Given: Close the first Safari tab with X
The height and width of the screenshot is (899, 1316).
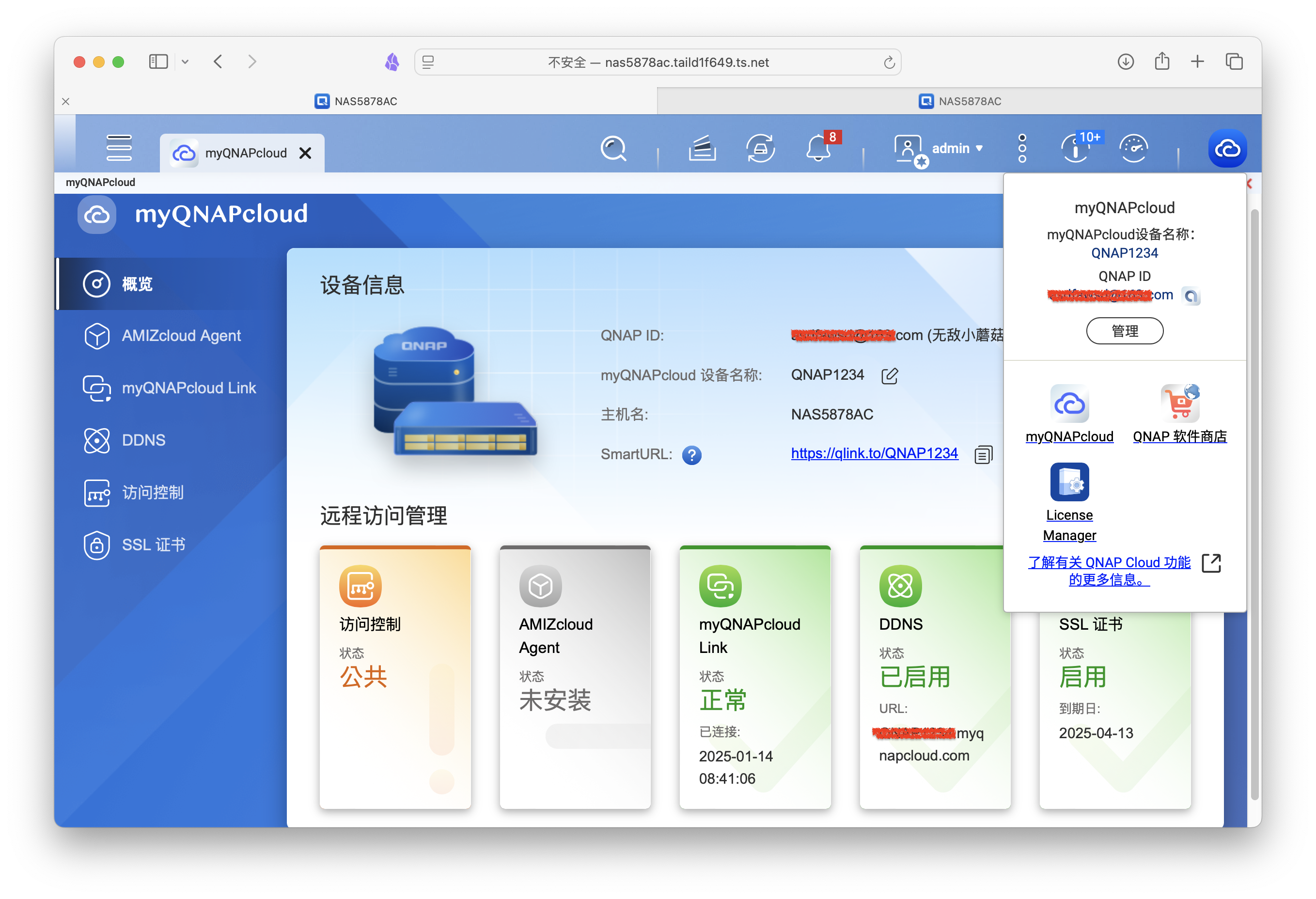Looking at the screenshot, I should click(66, 101).
